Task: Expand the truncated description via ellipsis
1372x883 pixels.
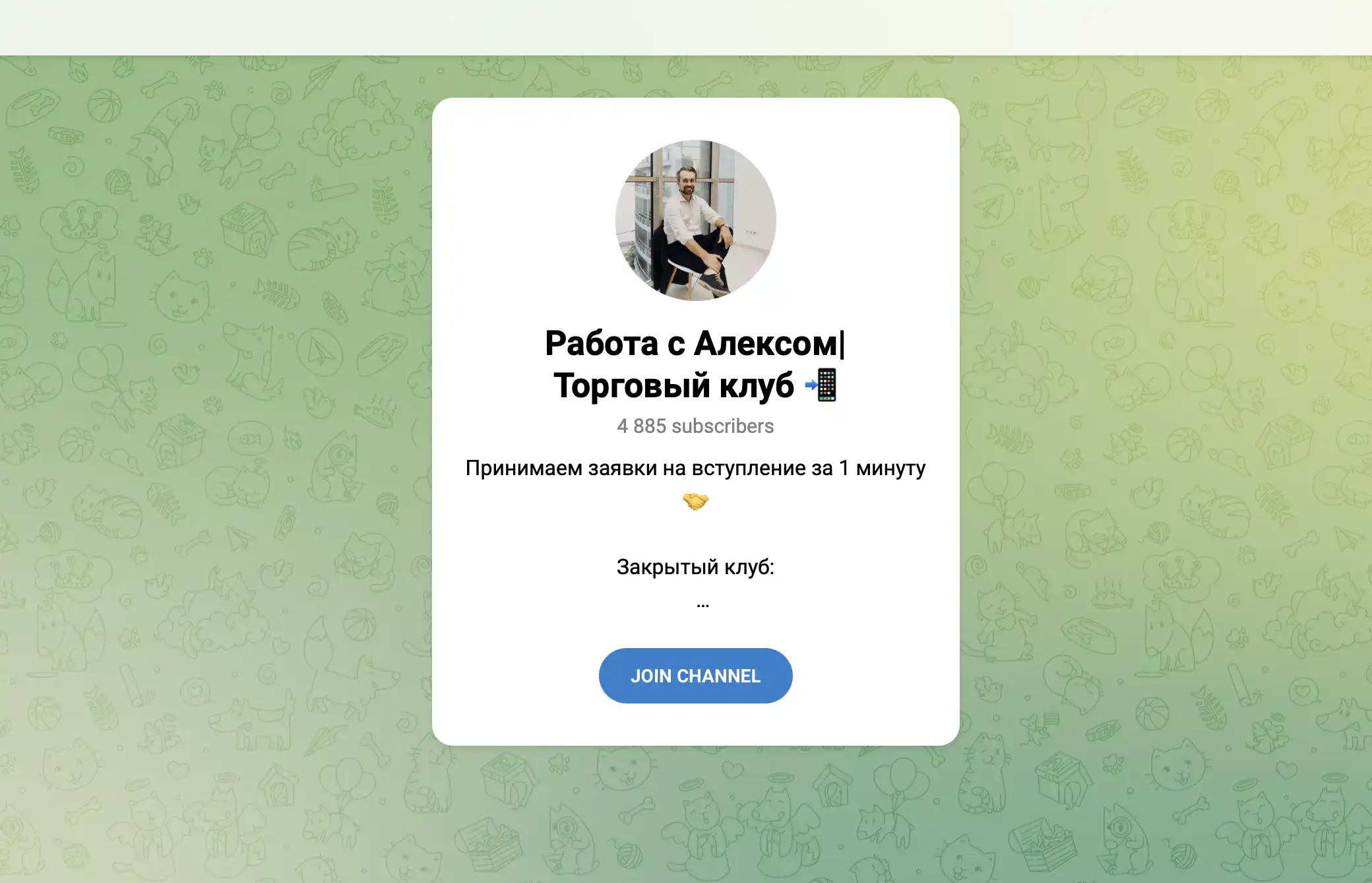Action: (702, 604)
